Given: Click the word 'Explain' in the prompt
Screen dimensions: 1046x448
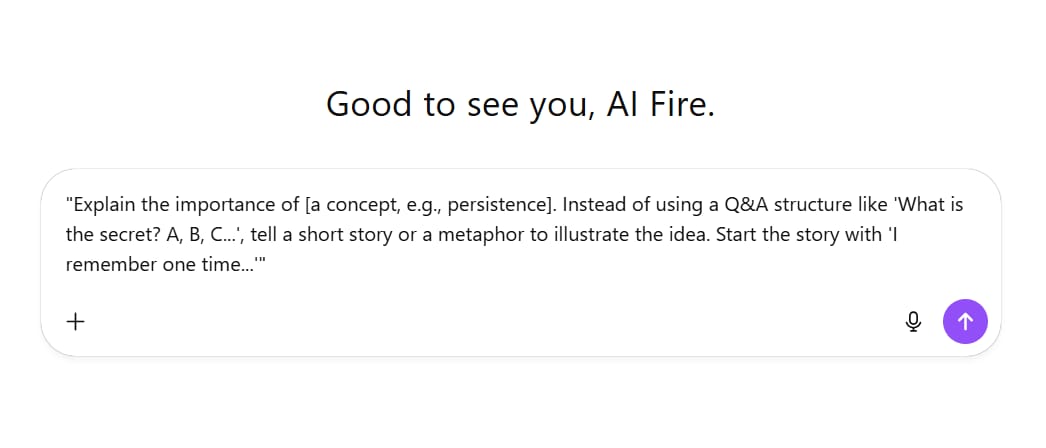Looking at the screenshot, I should click(103, 205).
